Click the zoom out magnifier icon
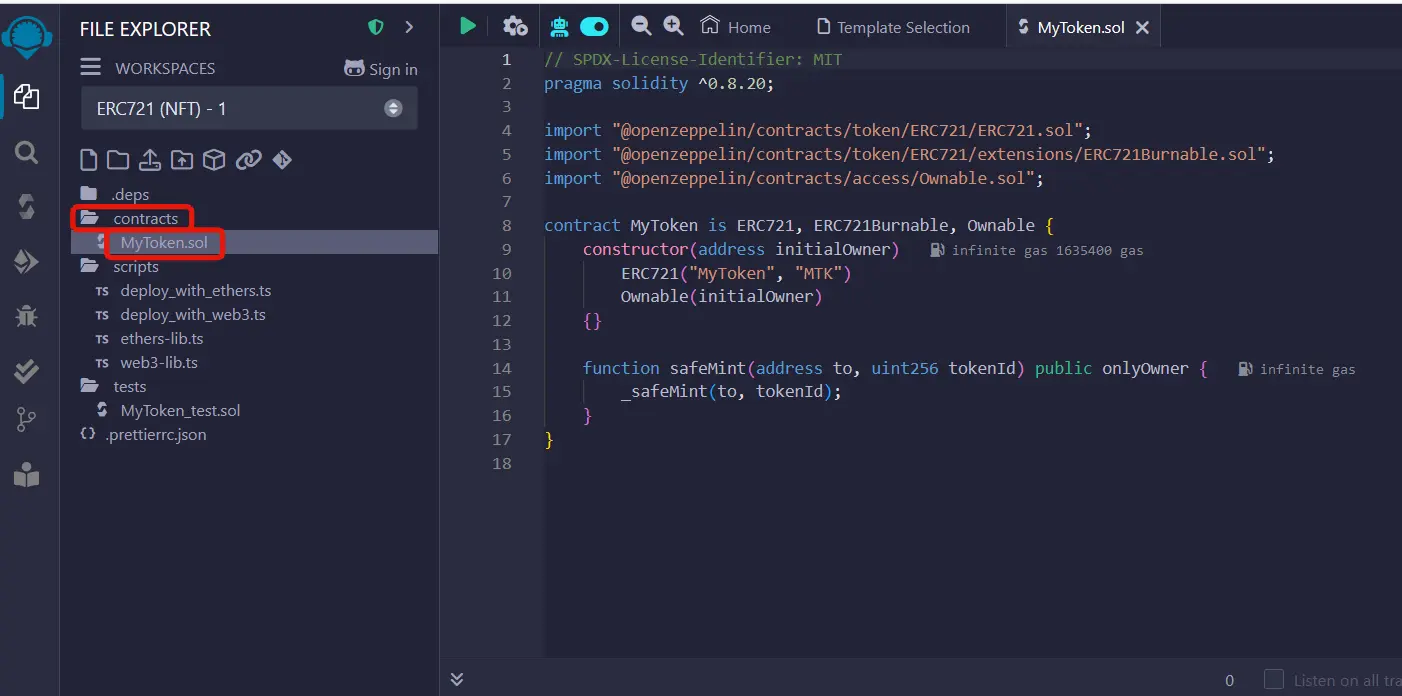Screen dimensions: 1402x696 641,26
